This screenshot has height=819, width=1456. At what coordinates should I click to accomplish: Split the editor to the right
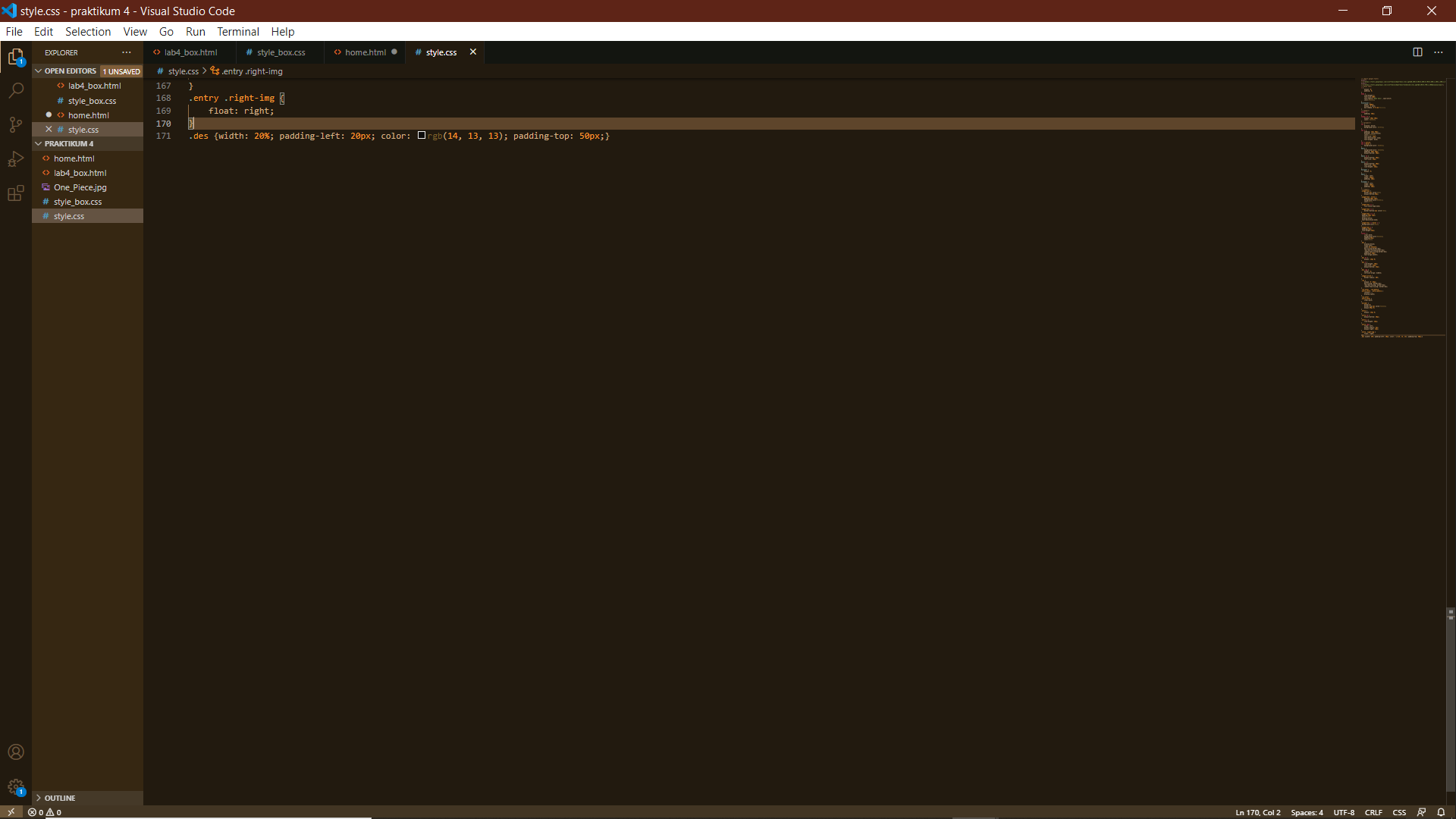click(x=1417, y=52)
